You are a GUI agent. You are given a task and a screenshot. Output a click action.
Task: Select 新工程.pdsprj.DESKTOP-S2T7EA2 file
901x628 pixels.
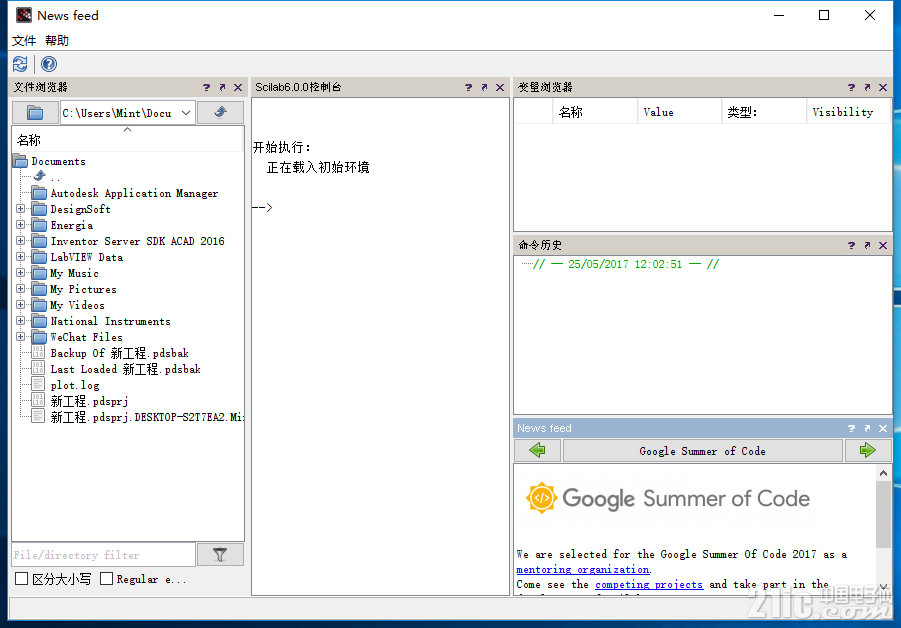pyautogui.click(x=146, y=417)
